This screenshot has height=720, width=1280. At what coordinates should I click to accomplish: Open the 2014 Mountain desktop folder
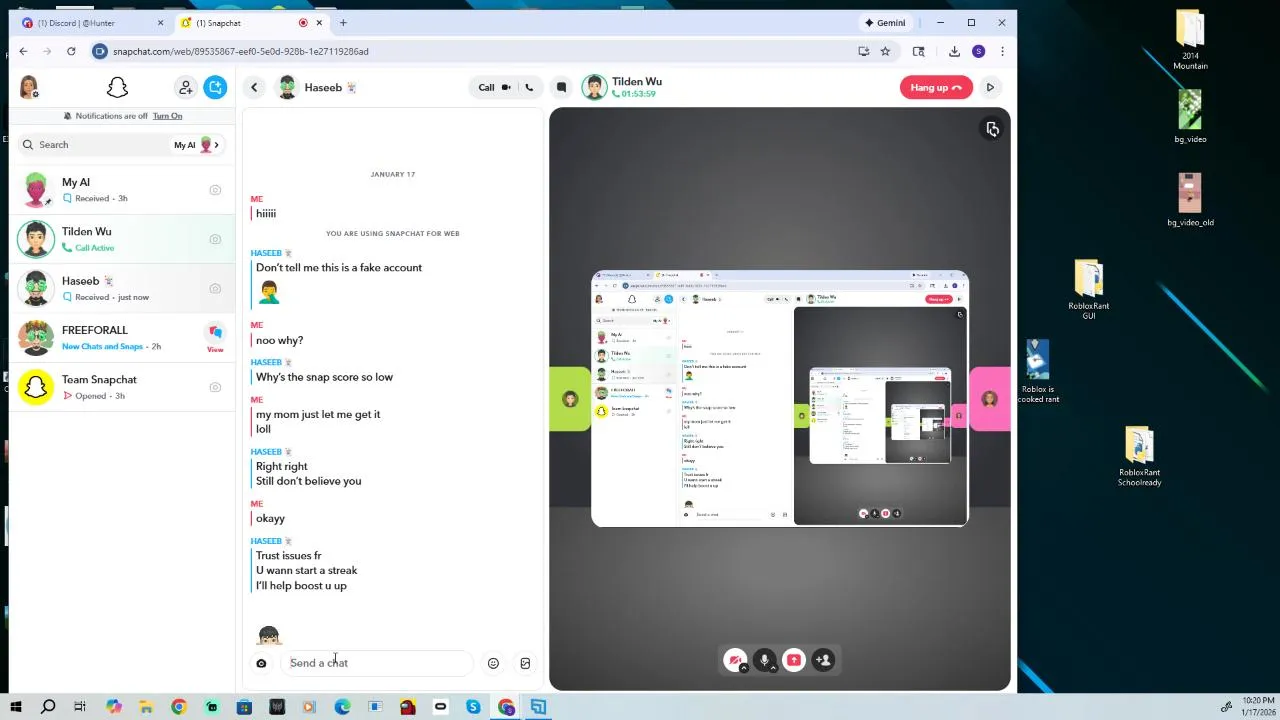1190,40
